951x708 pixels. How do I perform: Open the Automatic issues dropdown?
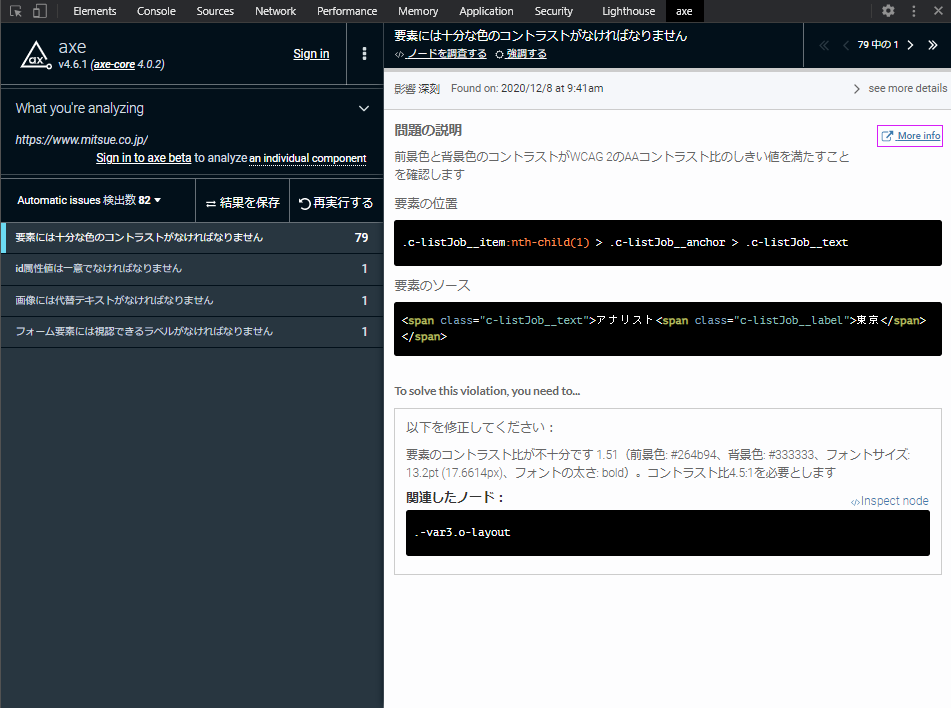pyautogui.click(x=89, y=200)
